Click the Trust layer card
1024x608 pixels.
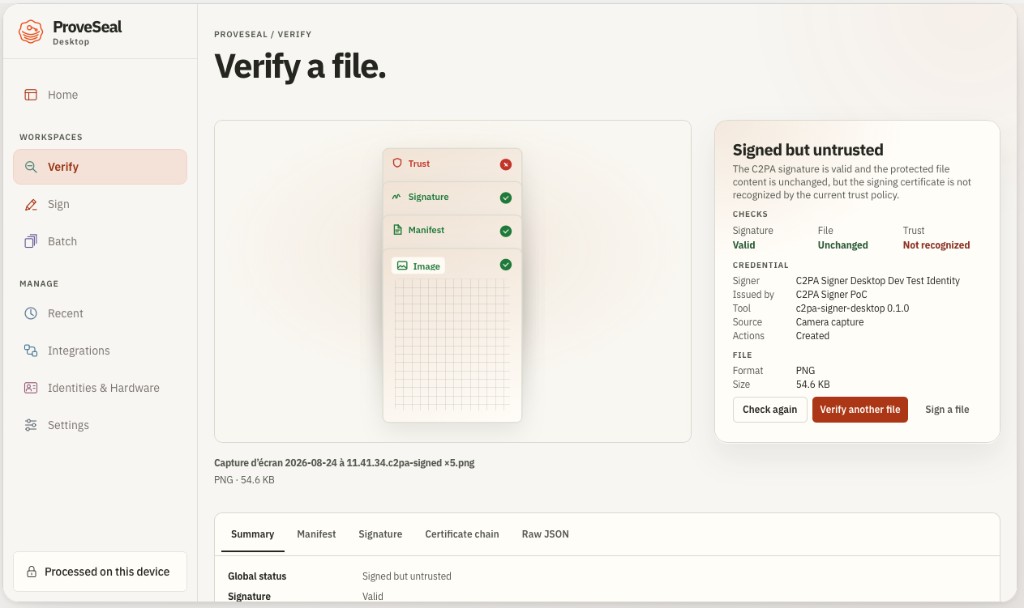coord(452,165)
